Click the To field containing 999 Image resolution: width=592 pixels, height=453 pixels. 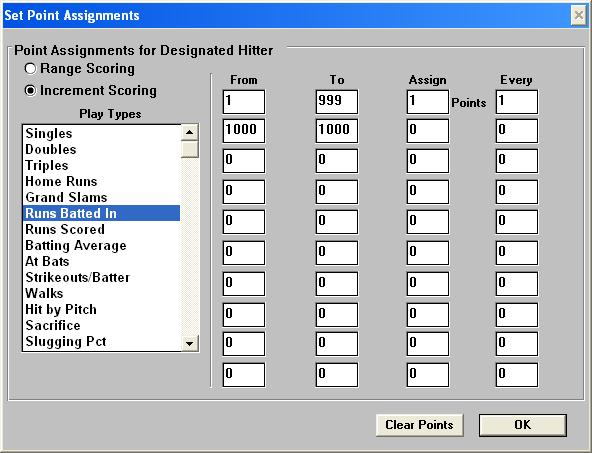(x=336, y=102)
